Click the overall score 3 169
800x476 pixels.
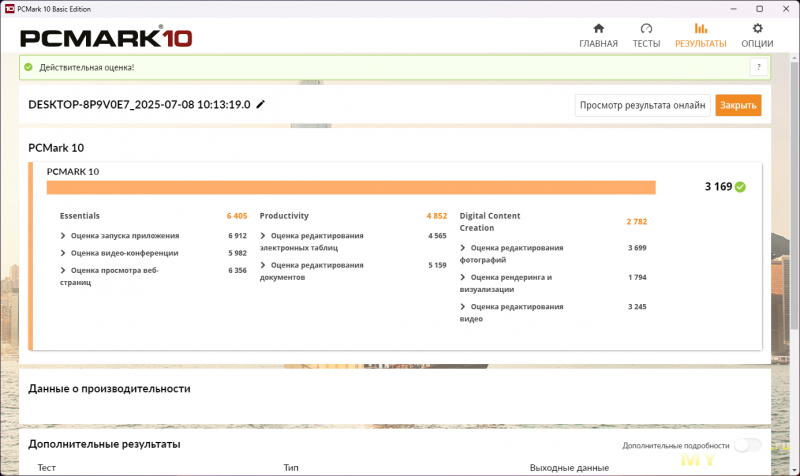tap(718, 187)
